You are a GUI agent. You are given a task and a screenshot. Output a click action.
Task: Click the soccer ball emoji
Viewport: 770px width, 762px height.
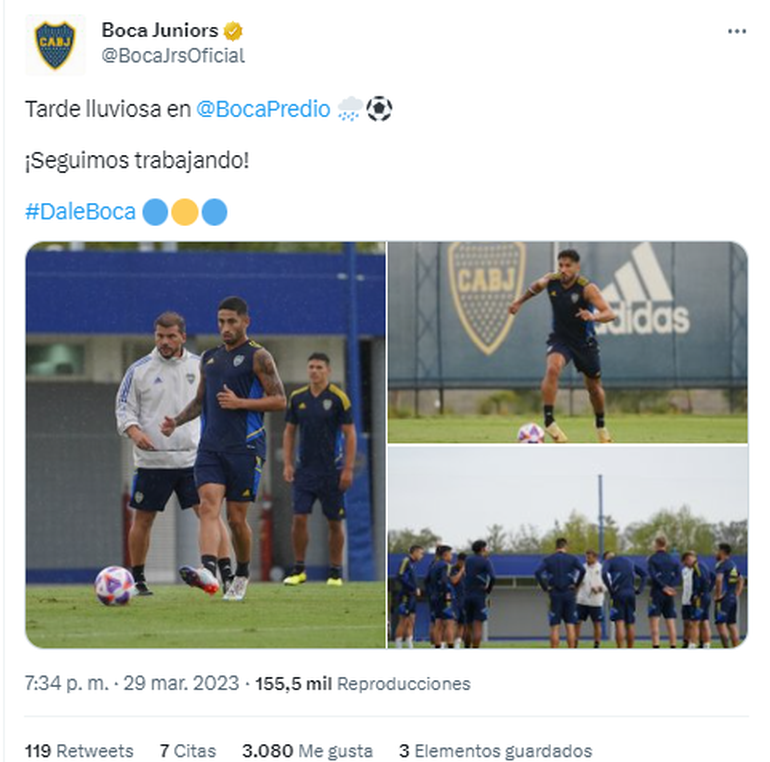[379, 109]
